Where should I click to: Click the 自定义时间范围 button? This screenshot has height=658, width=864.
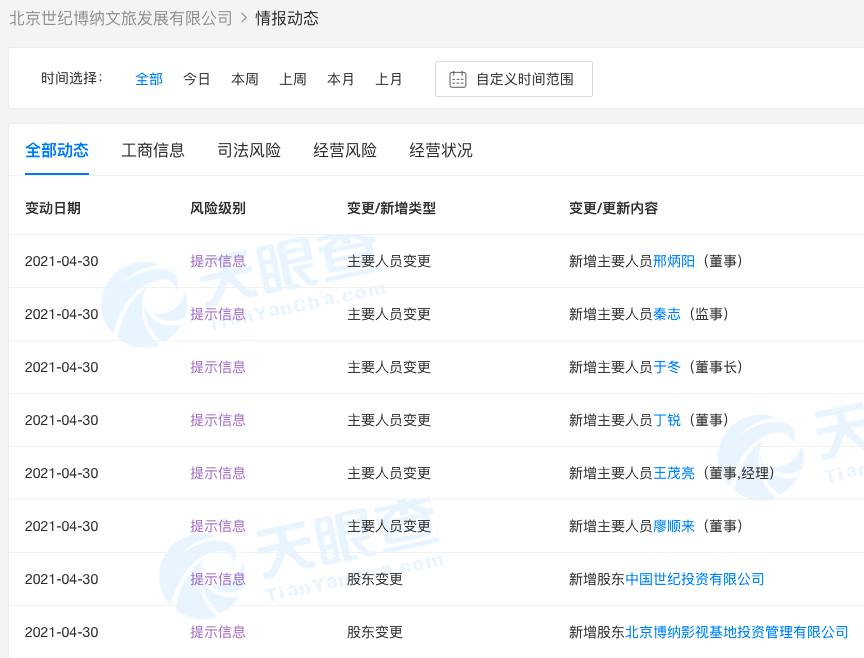[x=514, y=79]
